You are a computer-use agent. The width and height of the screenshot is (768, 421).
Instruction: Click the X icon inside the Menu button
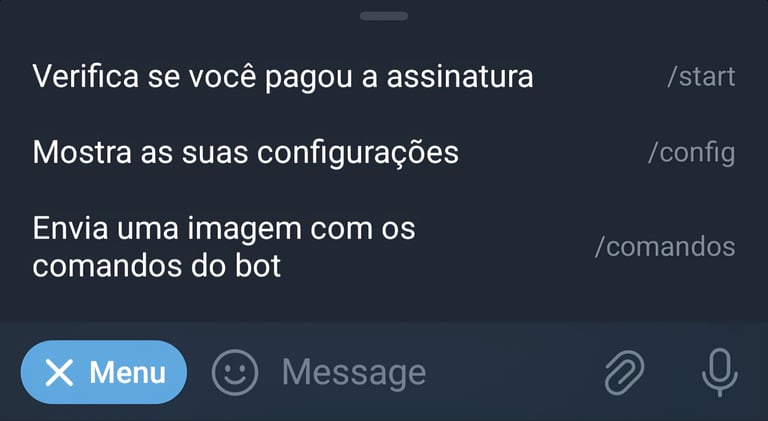pyautogui.click(x=59, y=373)
